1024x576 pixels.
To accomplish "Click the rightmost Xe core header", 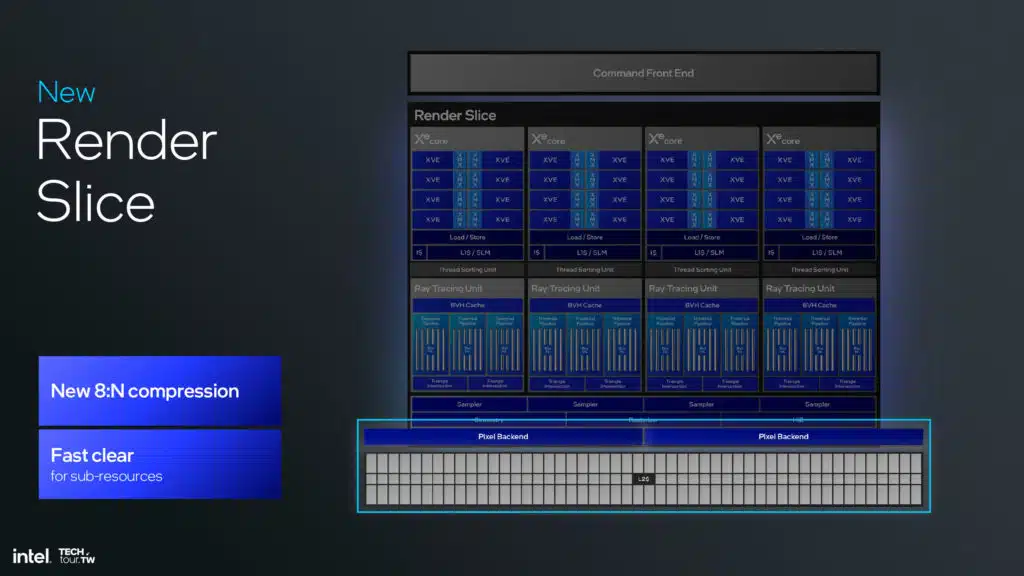I will [x=820, y=139].
